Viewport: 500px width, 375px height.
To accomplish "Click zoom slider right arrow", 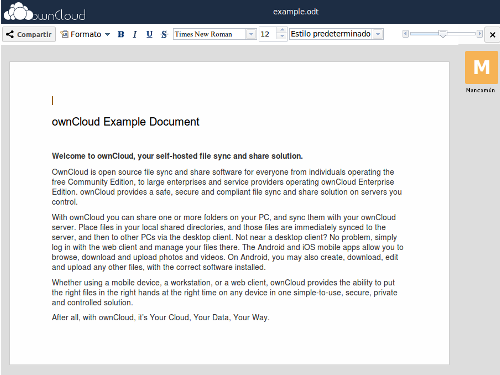I will click(479, 34).
